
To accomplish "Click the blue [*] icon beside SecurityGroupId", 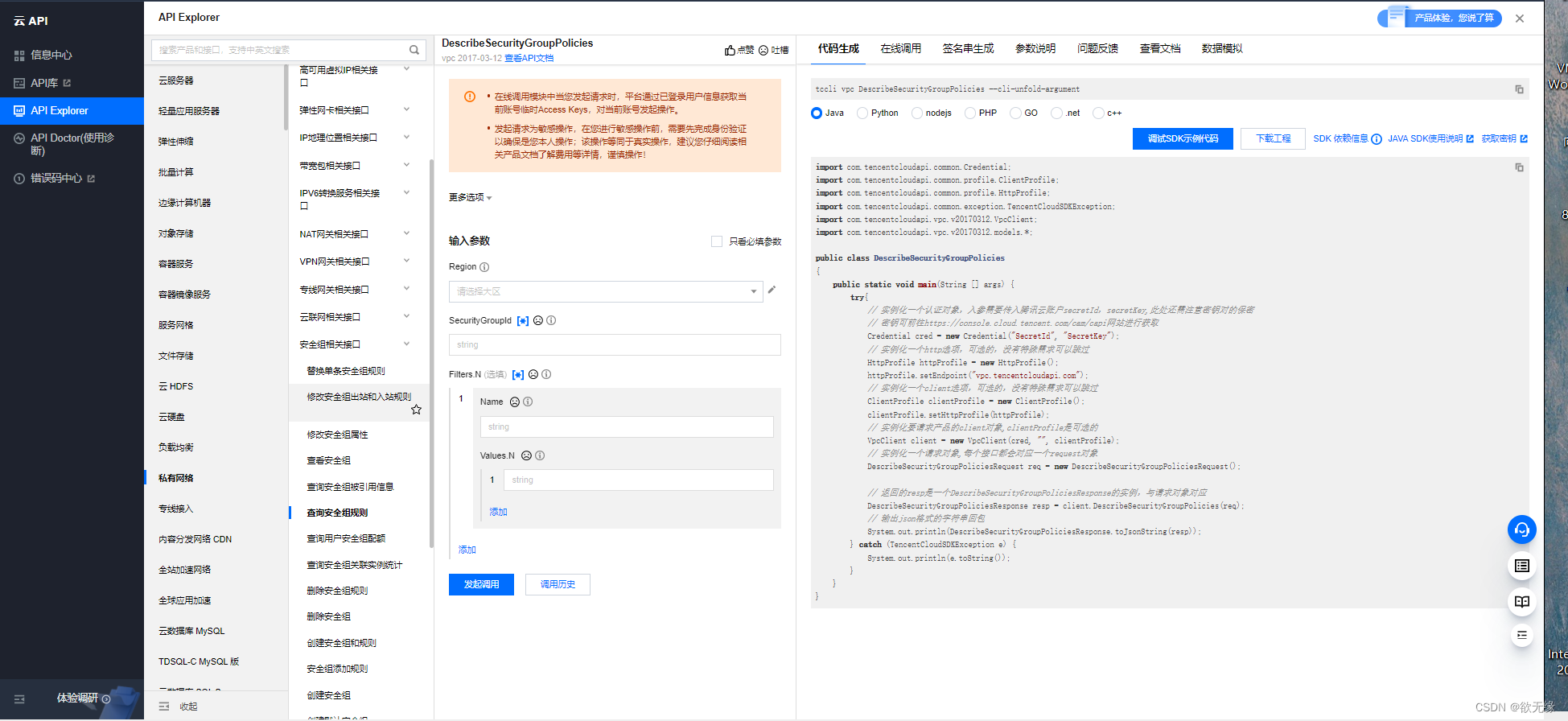I will (x=523, y=320).
